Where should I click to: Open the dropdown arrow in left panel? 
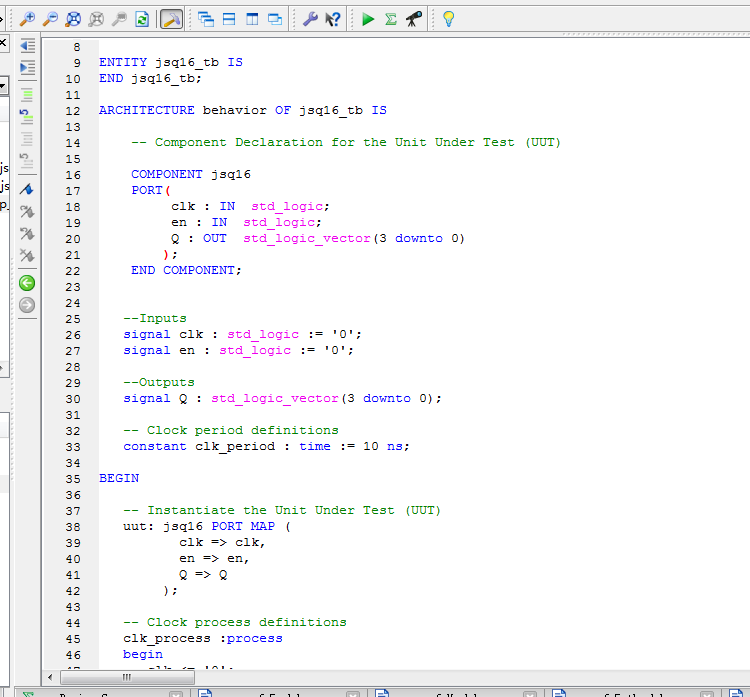[3, 87]
